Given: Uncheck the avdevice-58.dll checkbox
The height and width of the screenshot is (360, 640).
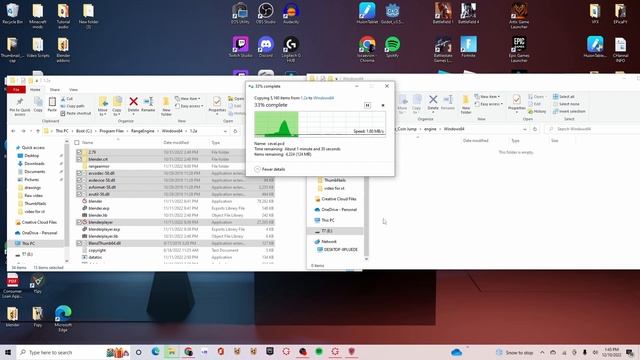Looking at the screenshot, I should [79, 180].
